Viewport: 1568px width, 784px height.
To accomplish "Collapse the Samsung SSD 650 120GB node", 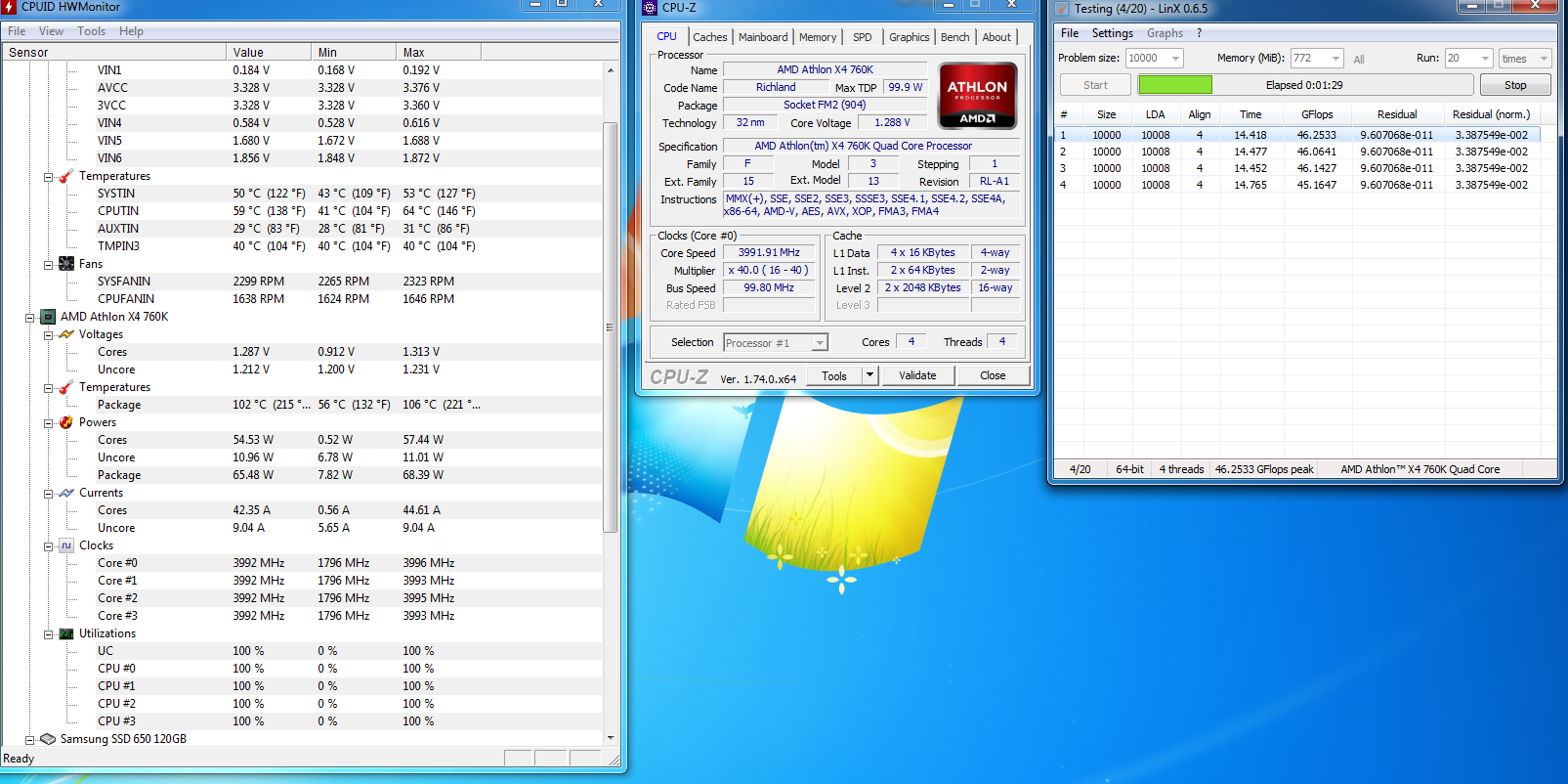I will (x=29, y=740).
